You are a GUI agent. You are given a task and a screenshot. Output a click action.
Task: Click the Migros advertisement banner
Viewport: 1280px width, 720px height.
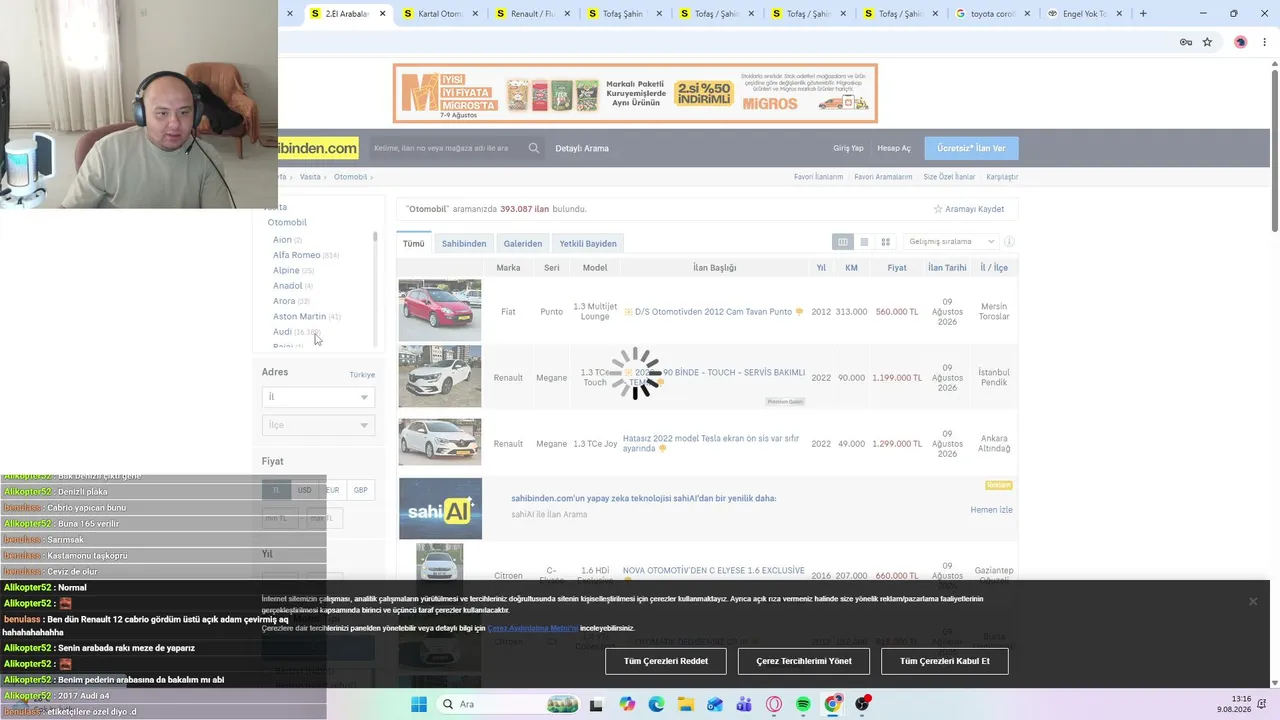coord(635,93)
